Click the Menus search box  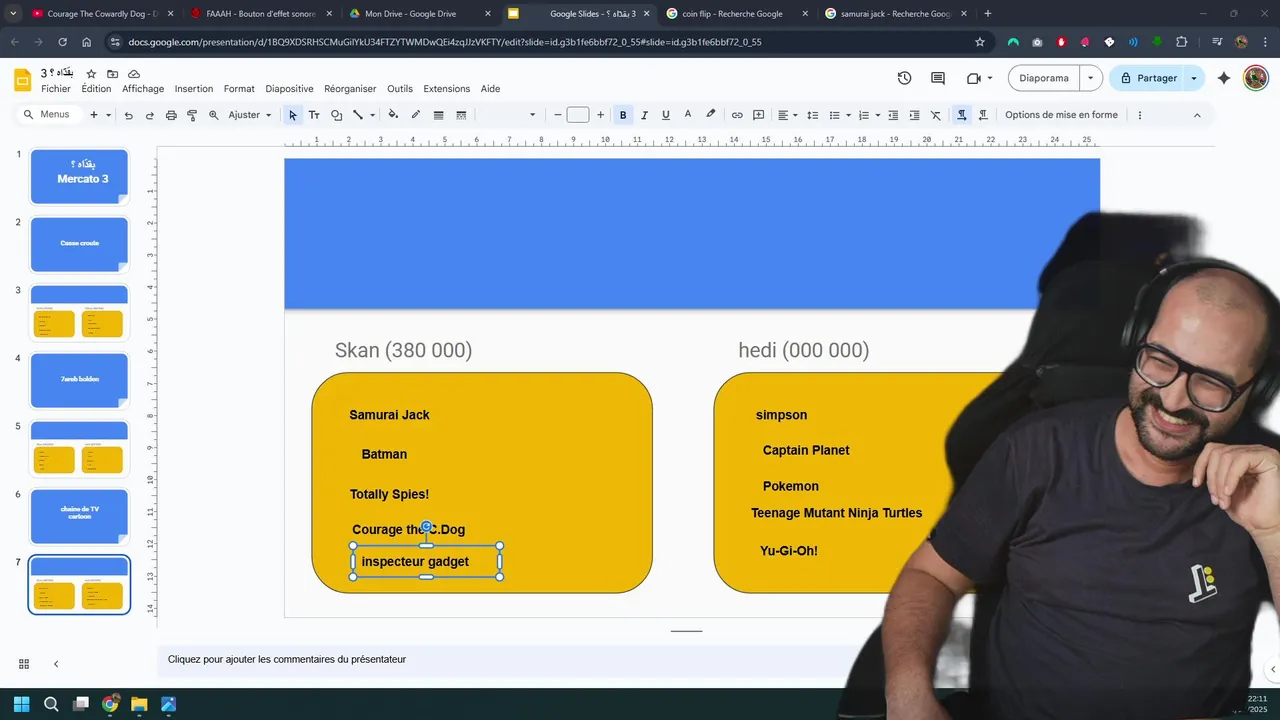point(48,115)
